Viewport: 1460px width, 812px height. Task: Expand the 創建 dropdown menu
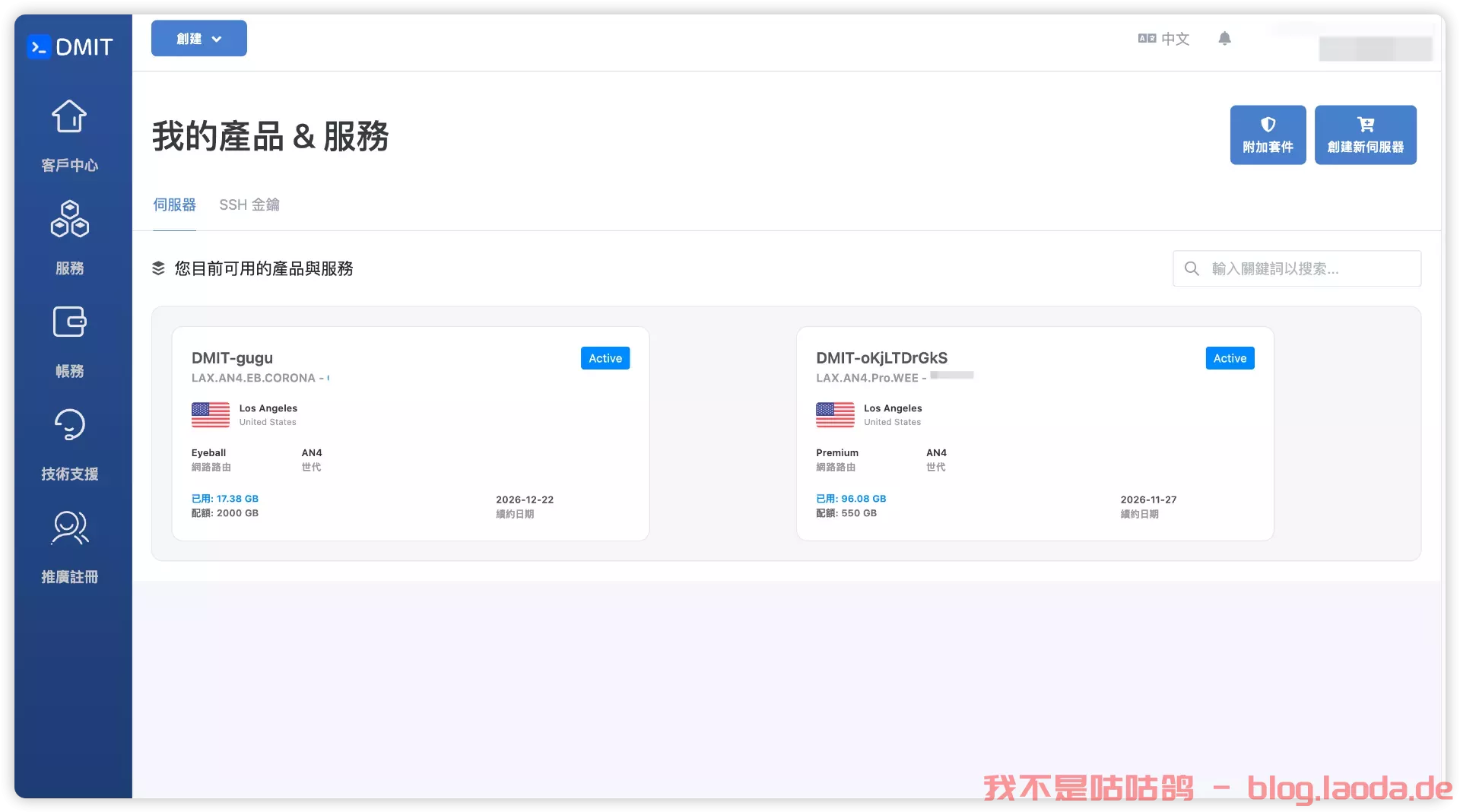(198, 38)
